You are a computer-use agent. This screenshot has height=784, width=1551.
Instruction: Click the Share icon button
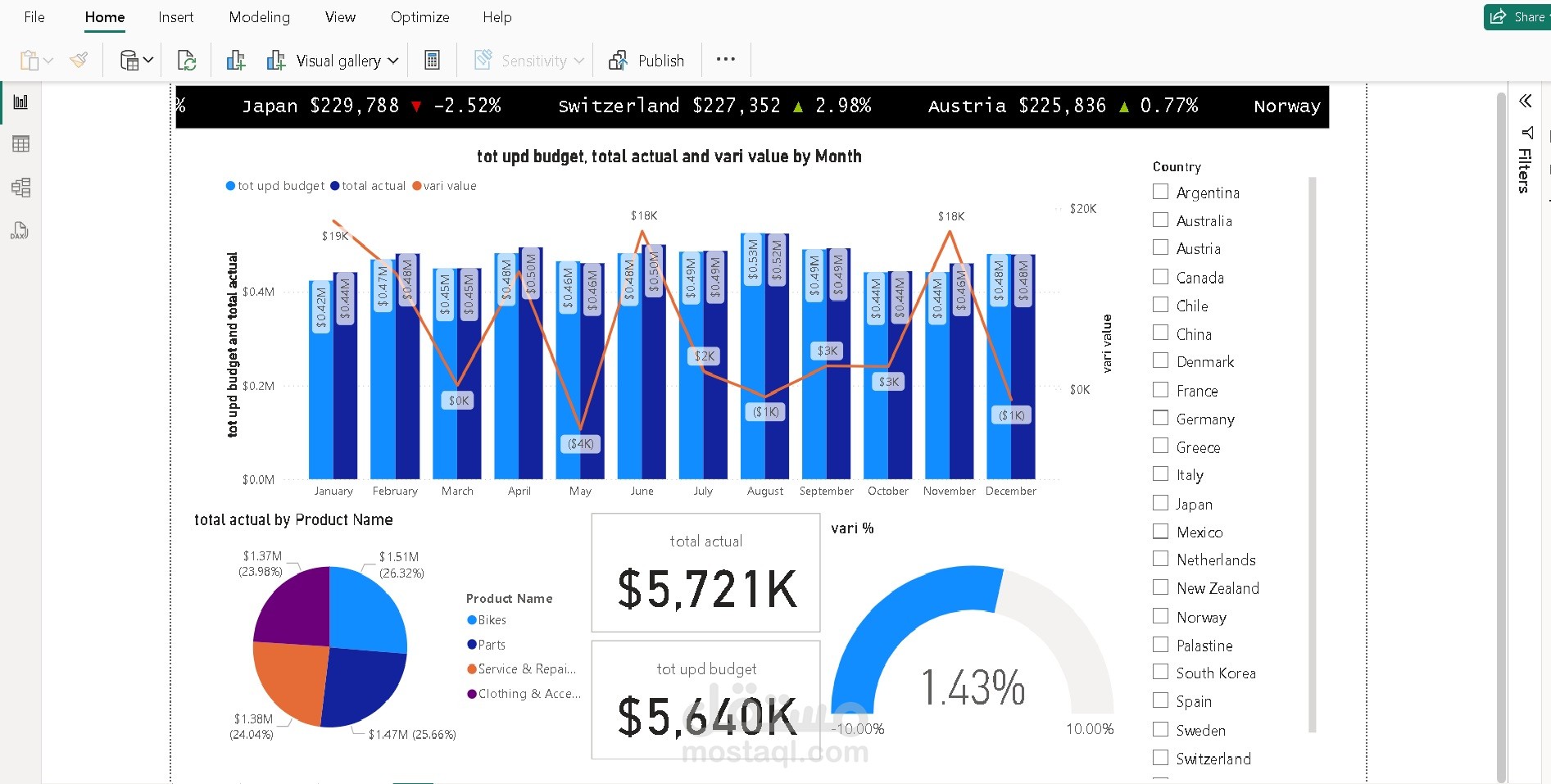click(1498, 17)
